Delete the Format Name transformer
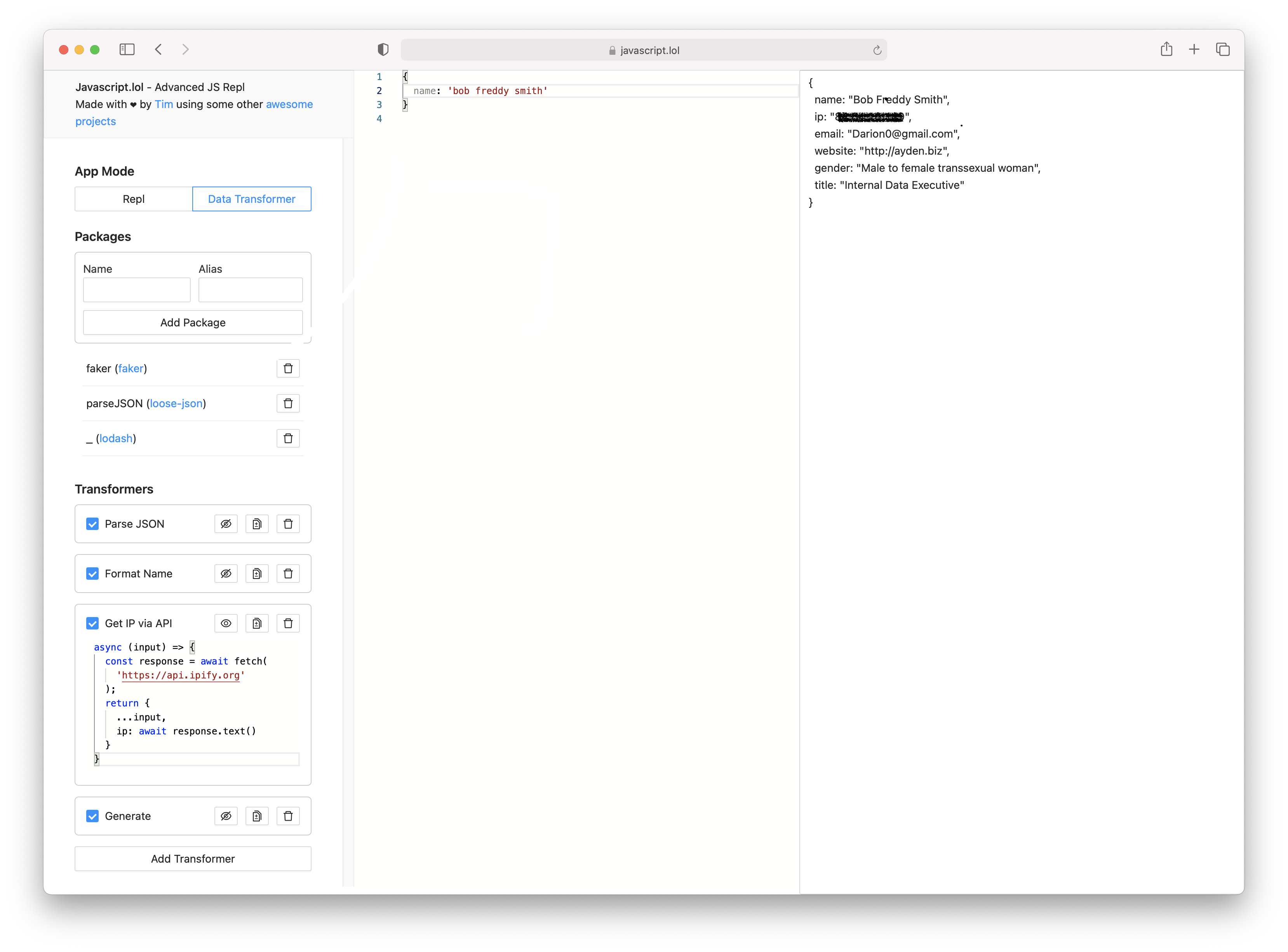 point(288,574)
